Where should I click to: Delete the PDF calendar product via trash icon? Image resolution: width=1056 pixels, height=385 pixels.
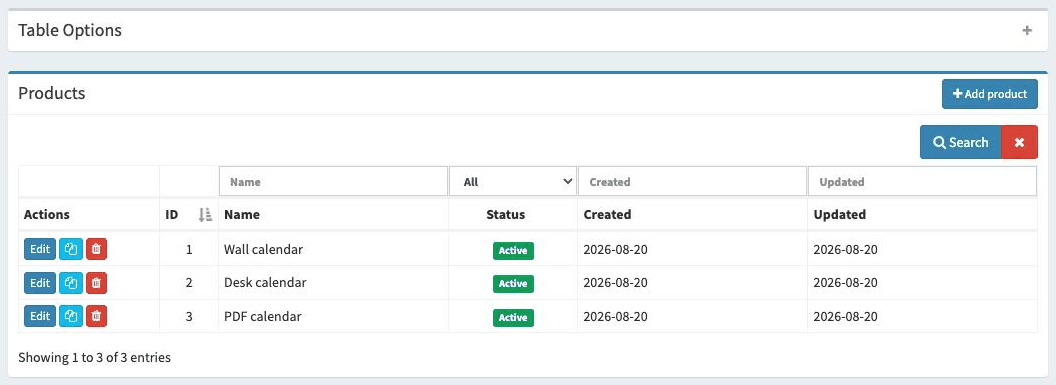96,316
